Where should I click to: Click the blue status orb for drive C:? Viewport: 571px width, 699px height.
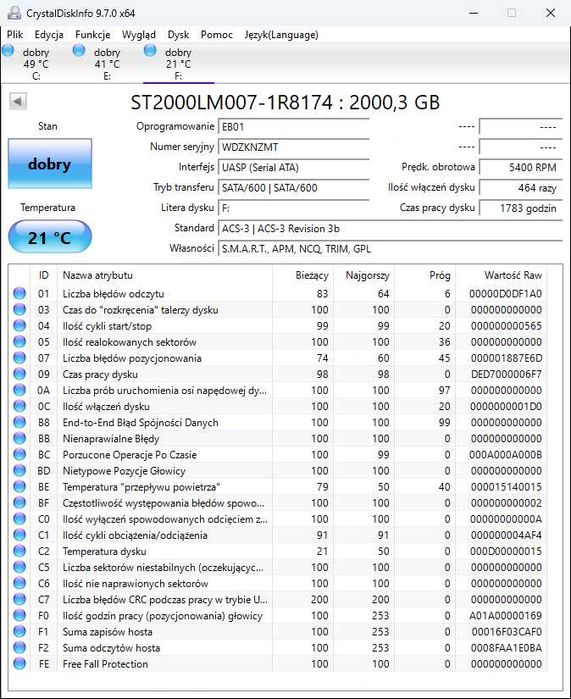coord(8,51)
